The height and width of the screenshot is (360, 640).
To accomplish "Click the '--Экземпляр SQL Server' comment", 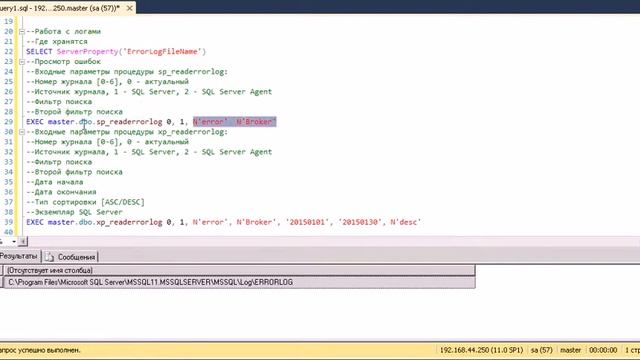I will tap(74, 212).
